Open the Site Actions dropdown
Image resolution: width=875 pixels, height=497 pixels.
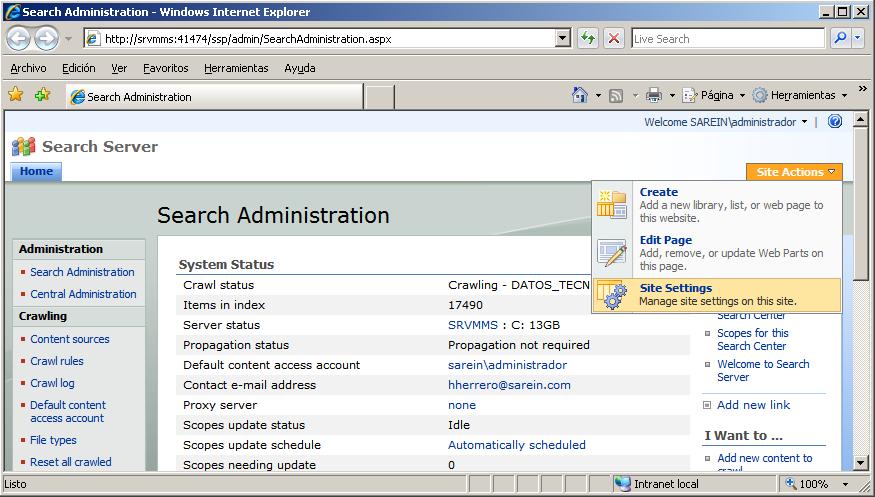[x=794, y=172]
